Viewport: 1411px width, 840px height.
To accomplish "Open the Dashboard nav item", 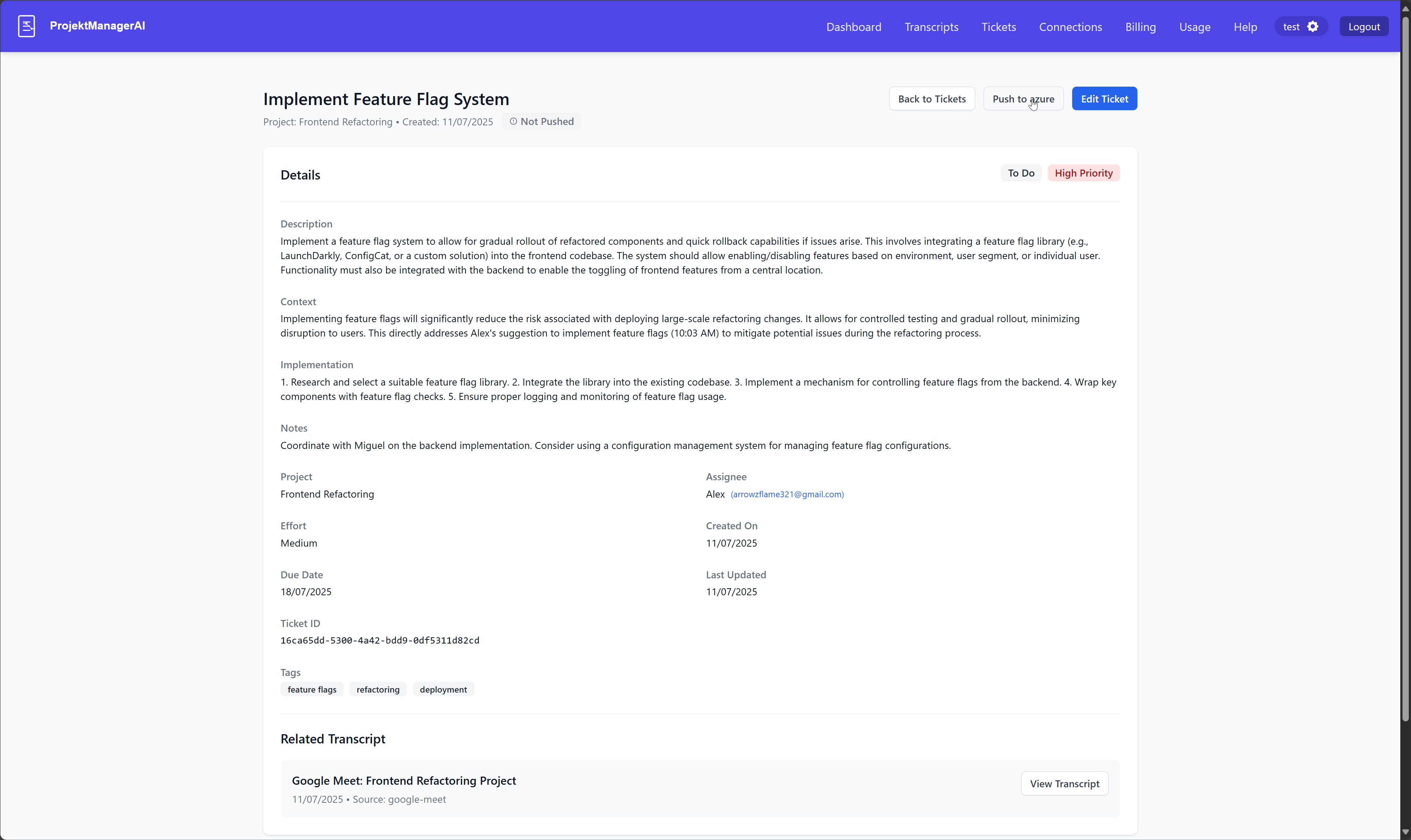I will [853, 27].
